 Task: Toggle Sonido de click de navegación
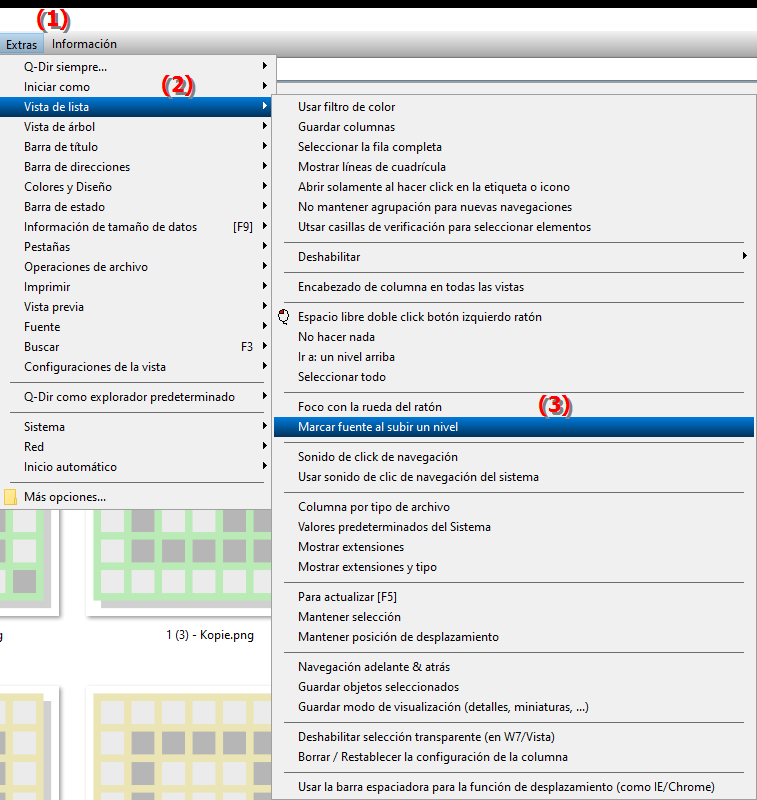click(514, 457)
